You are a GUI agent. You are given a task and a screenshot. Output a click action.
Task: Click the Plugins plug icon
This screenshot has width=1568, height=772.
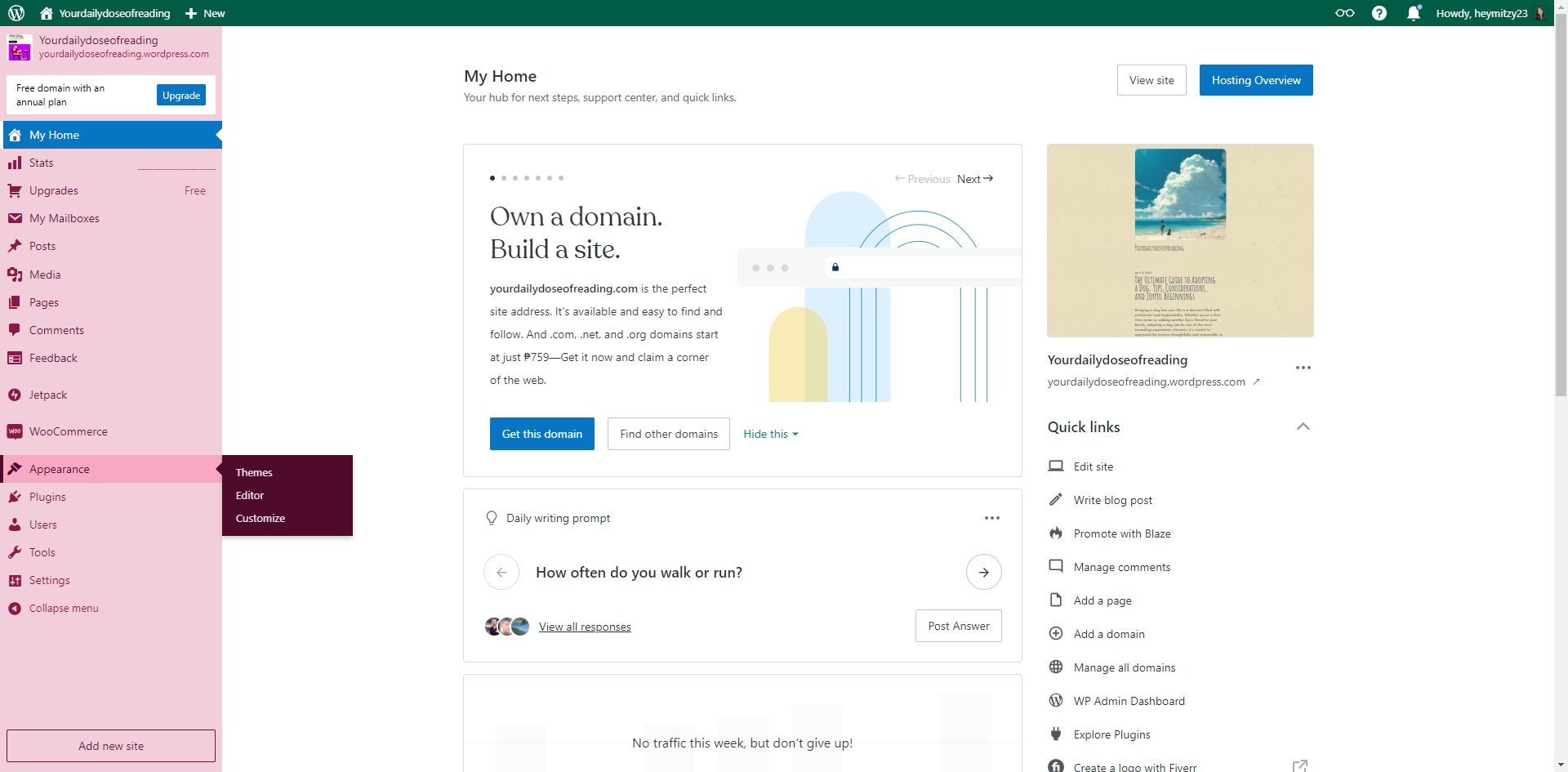point(15,497)
